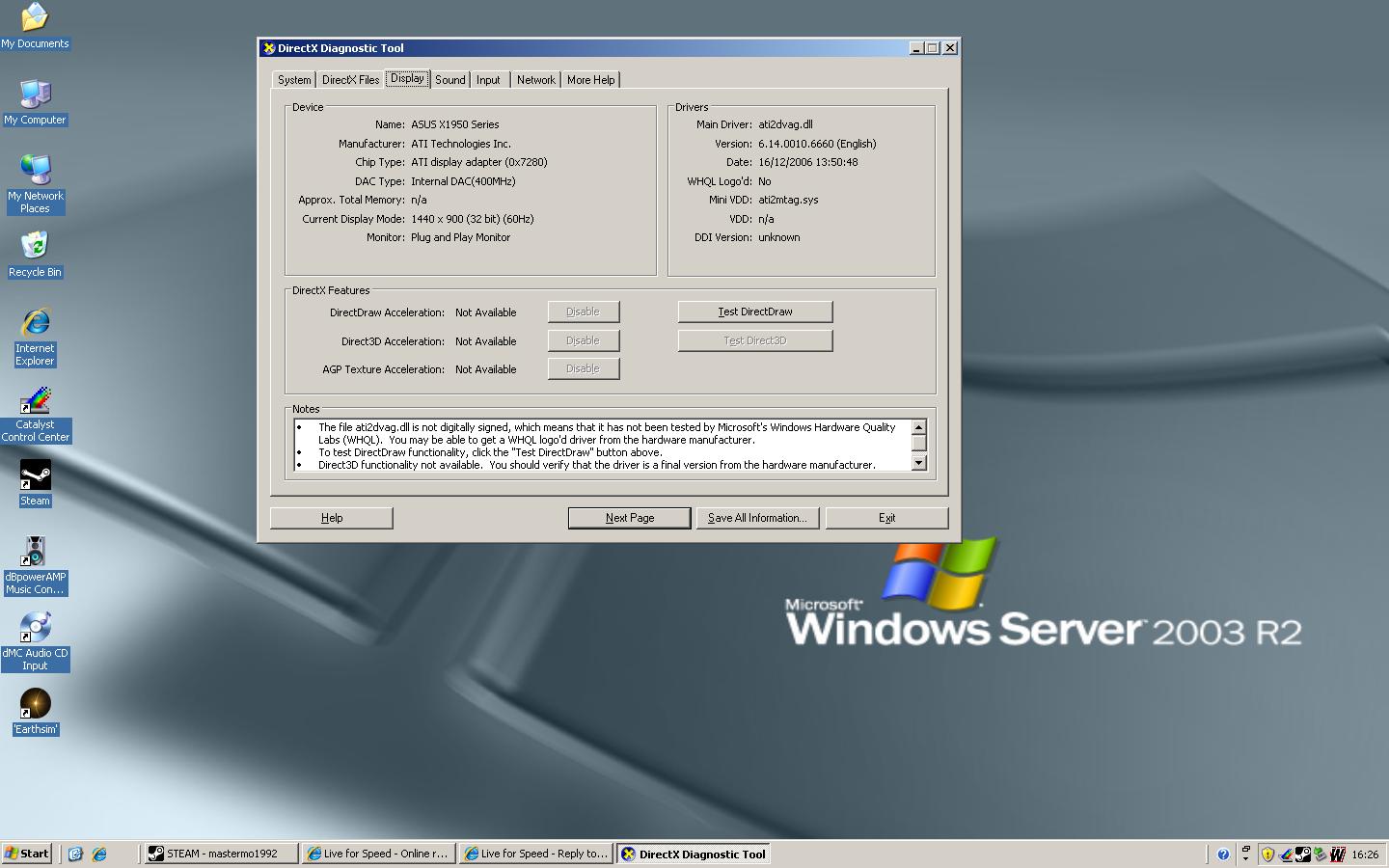The width and height of the screenshot is (1389, 868).
Task: Launch Internet Explorer from quick launch
Action: tap(98, 854)
